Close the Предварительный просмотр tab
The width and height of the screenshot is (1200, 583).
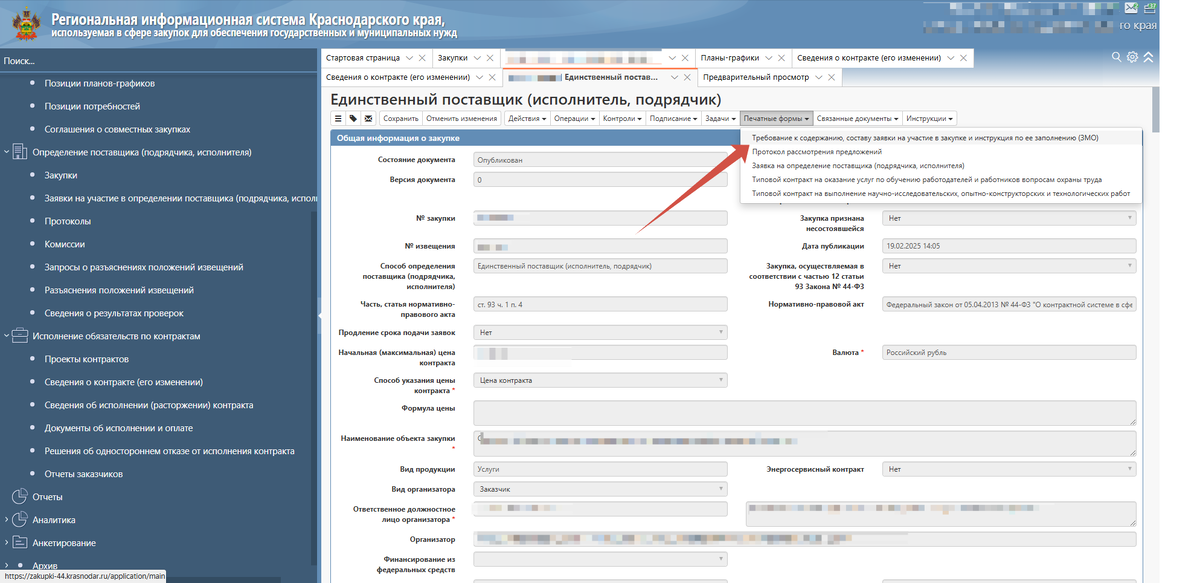[833, 77]
